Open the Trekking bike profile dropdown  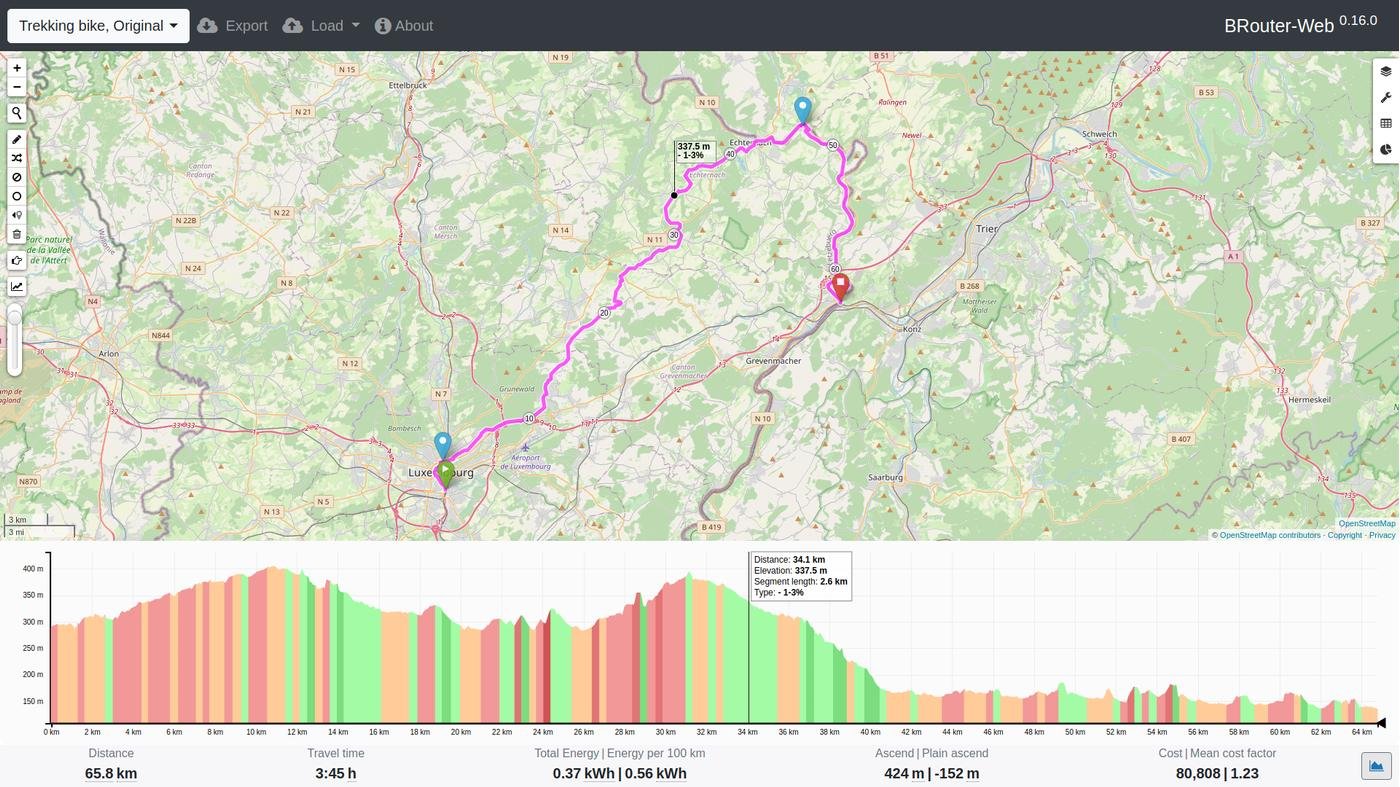click(x=96, y=25)
